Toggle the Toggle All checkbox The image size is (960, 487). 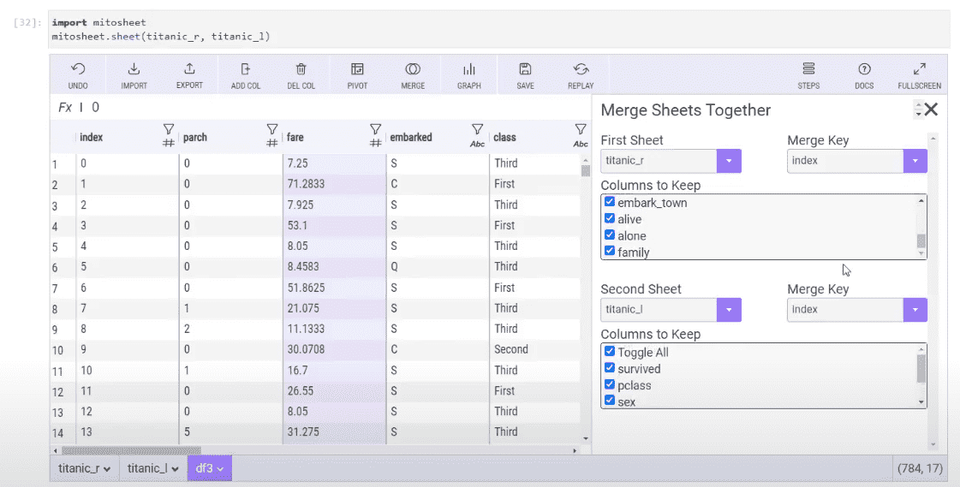[609, 351]
